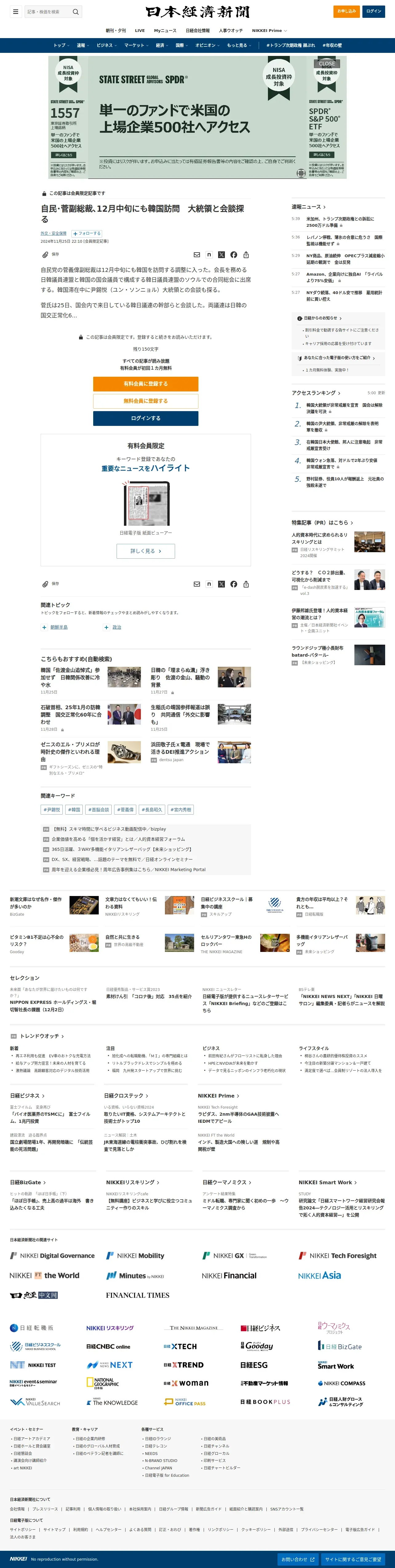Click the top 保存 paperclip icon
Image resolution: width=395 pixels, height=1568 pixels.
(45, 254)
